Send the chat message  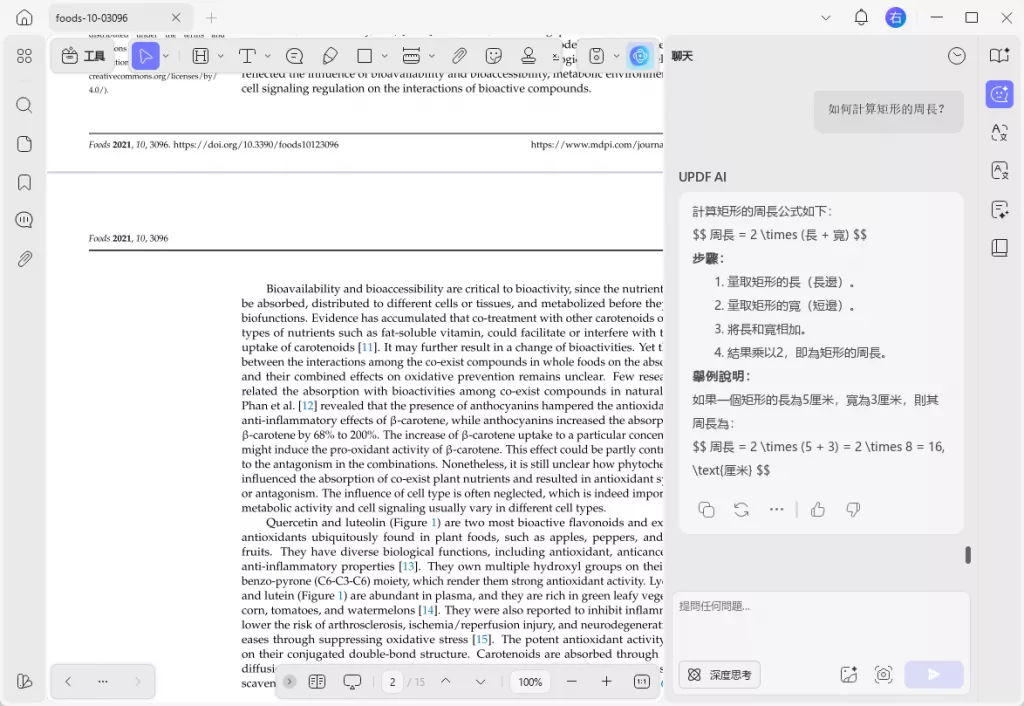(x=934, y=675)
